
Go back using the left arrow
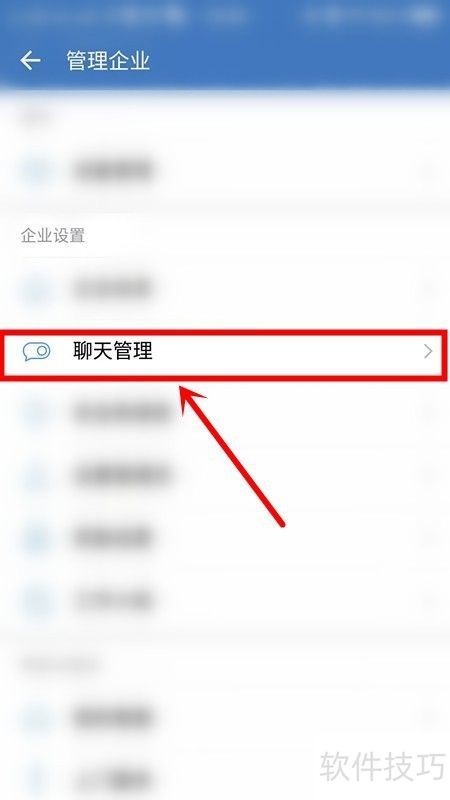(30, 61)
